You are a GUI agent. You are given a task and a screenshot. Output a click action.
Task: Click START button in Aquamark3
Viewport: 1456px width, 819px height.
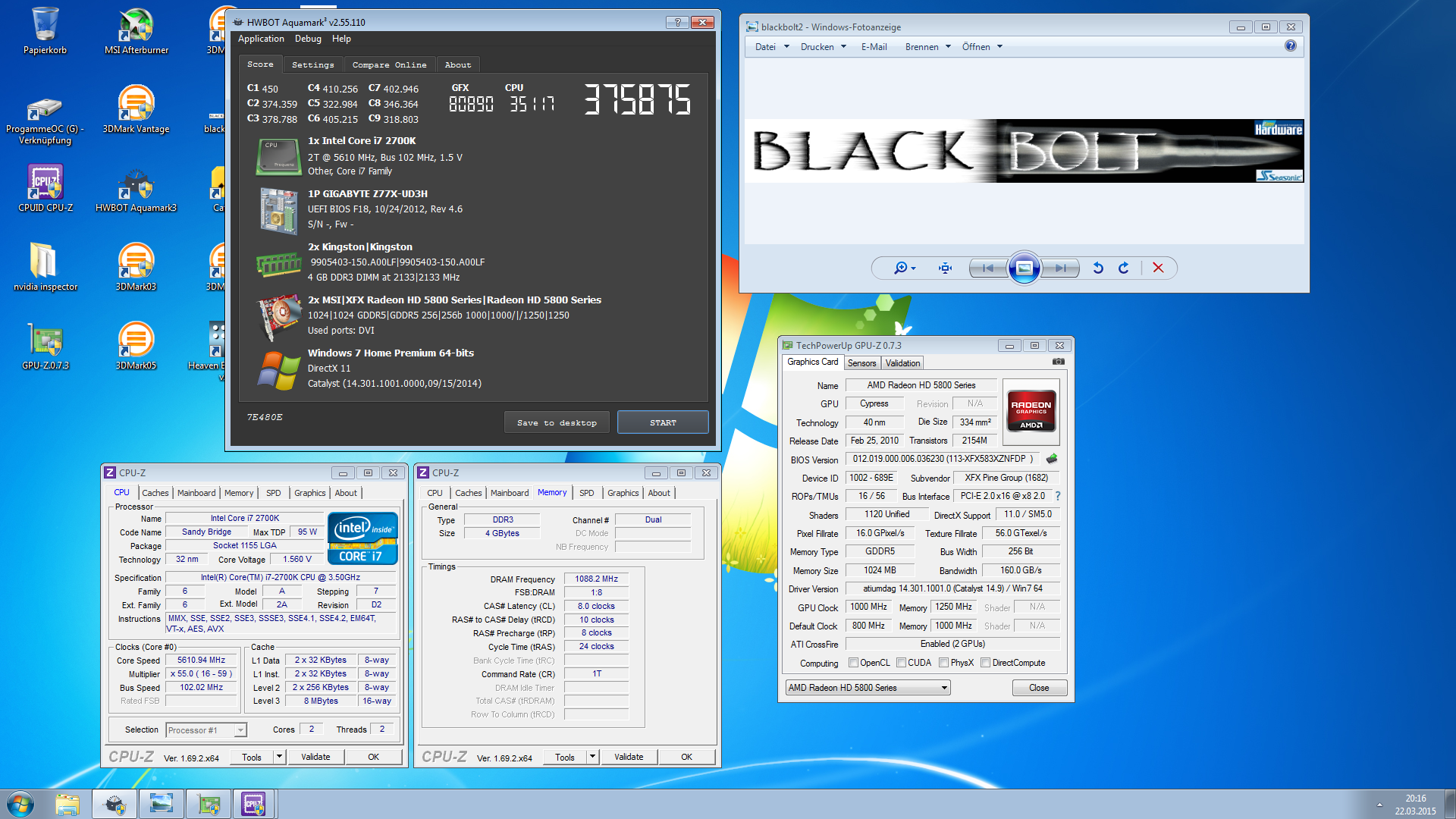(x=663, y=422)
